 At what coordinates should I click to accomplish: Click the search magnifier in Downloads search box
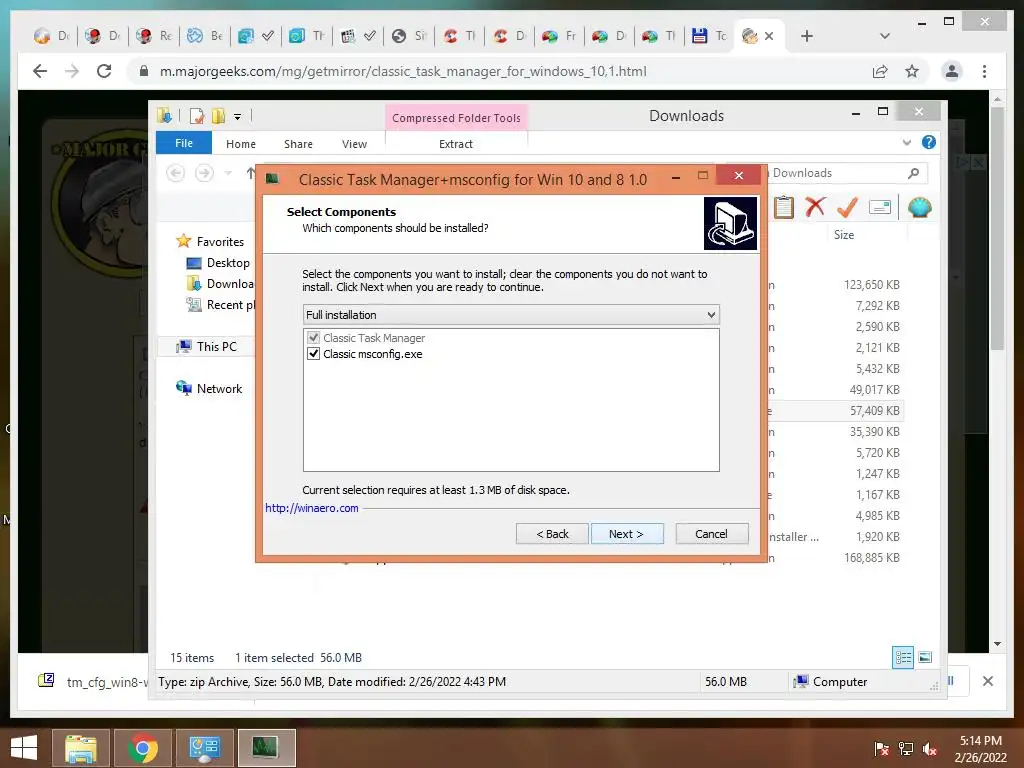tap(913, 173)
